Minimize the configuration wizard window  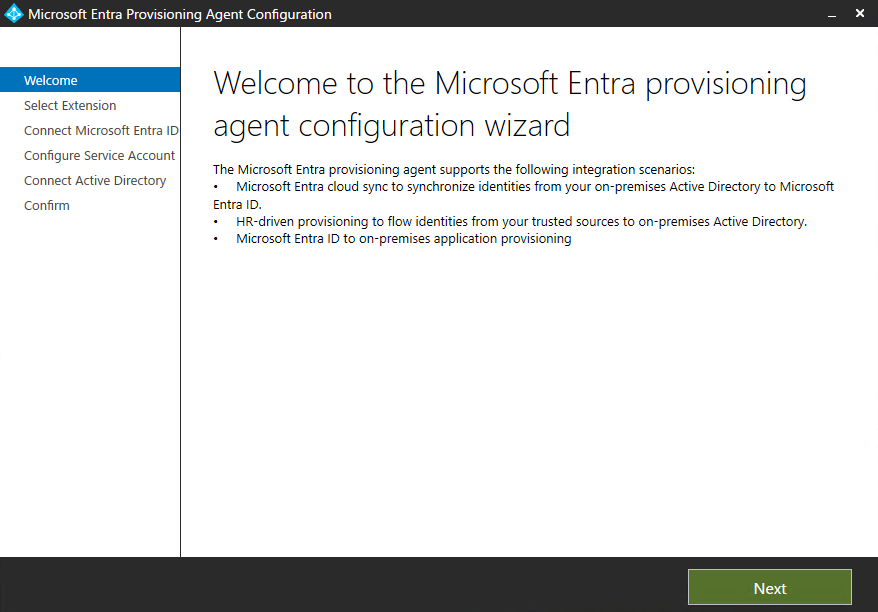(x=831, y=13)
